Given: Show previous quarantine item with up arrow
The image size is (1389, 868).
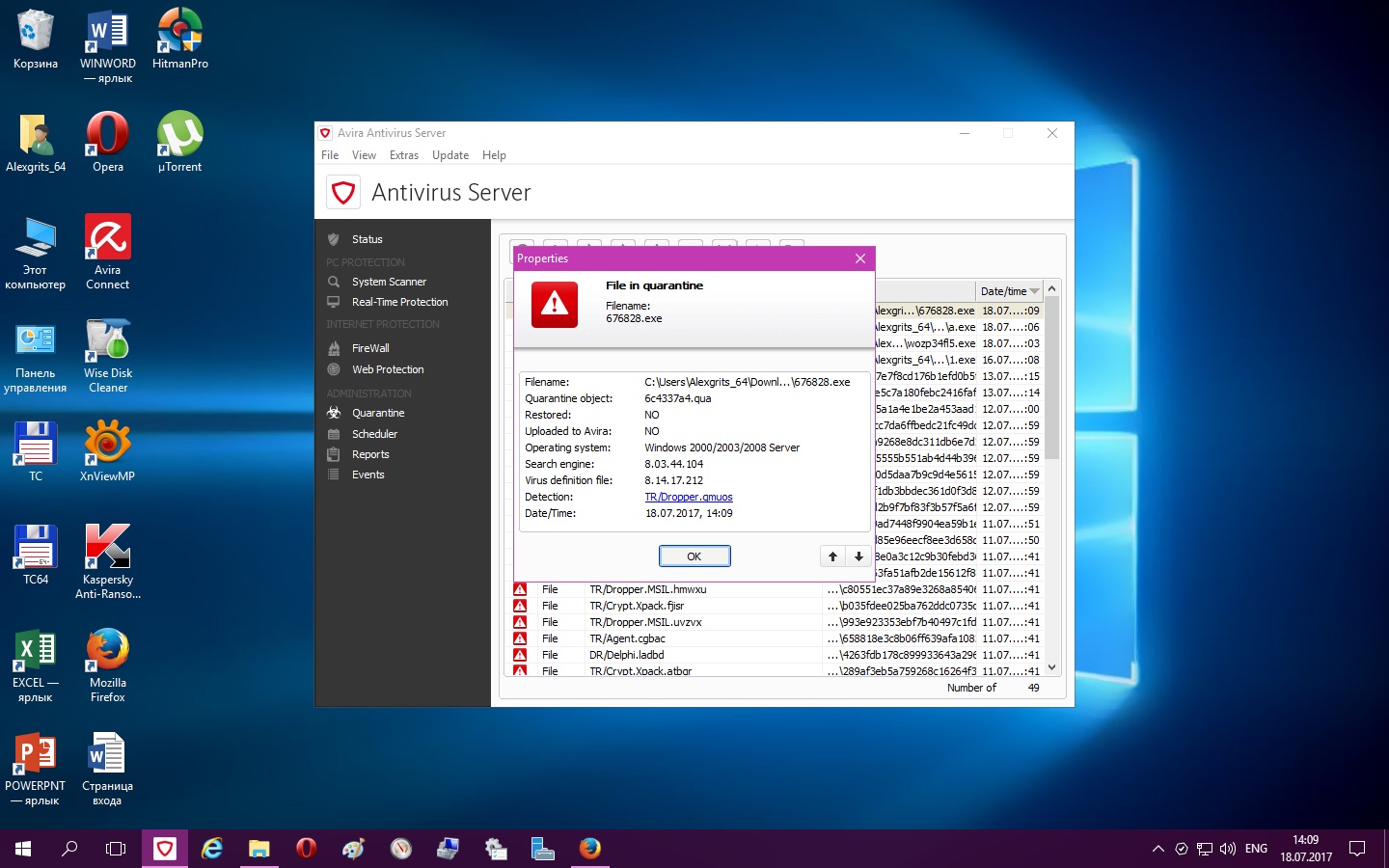Looking at the screenshot, I should 832,556.
